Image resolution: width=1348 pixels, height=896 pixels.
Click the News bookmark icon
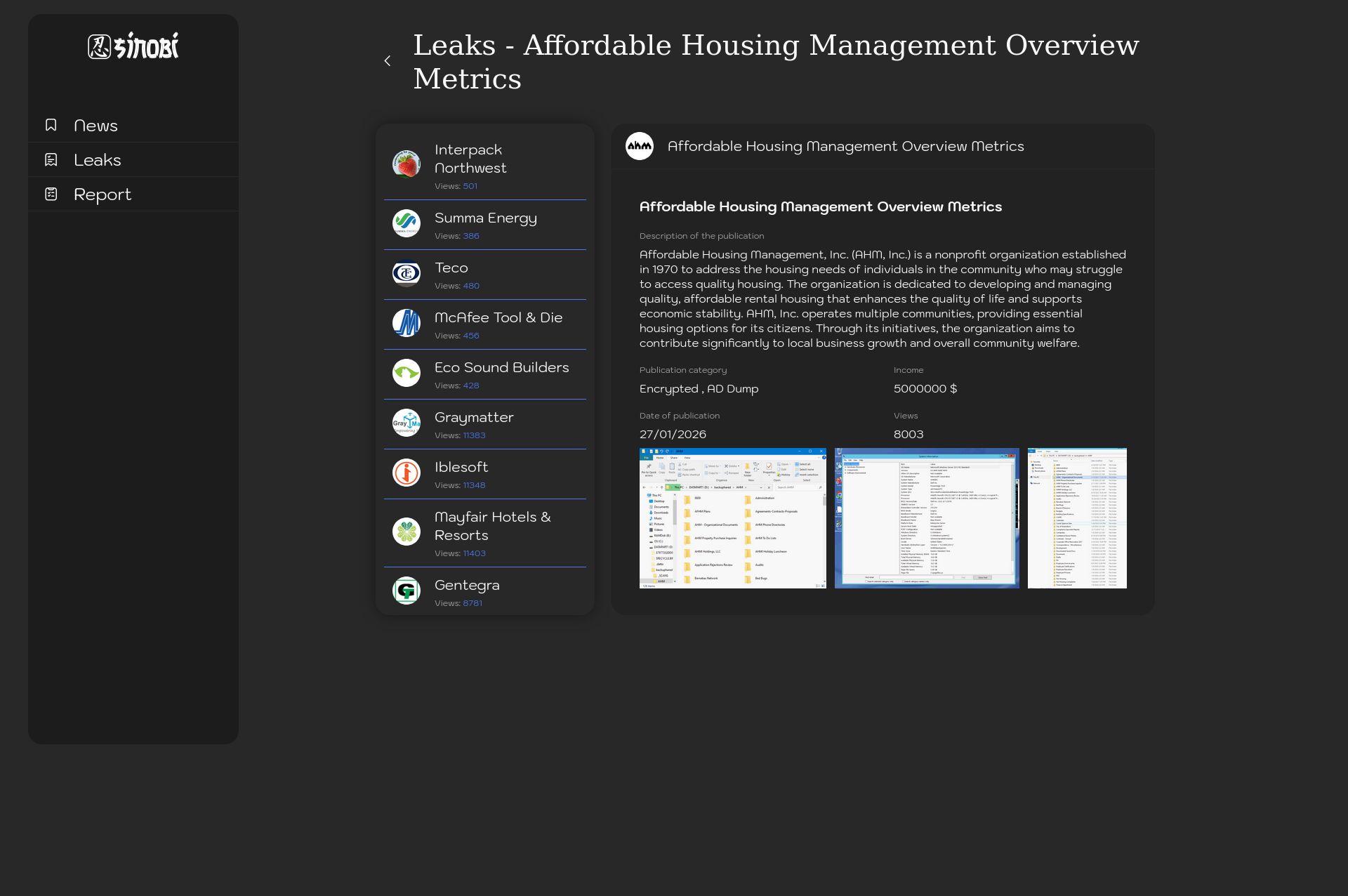51,125
